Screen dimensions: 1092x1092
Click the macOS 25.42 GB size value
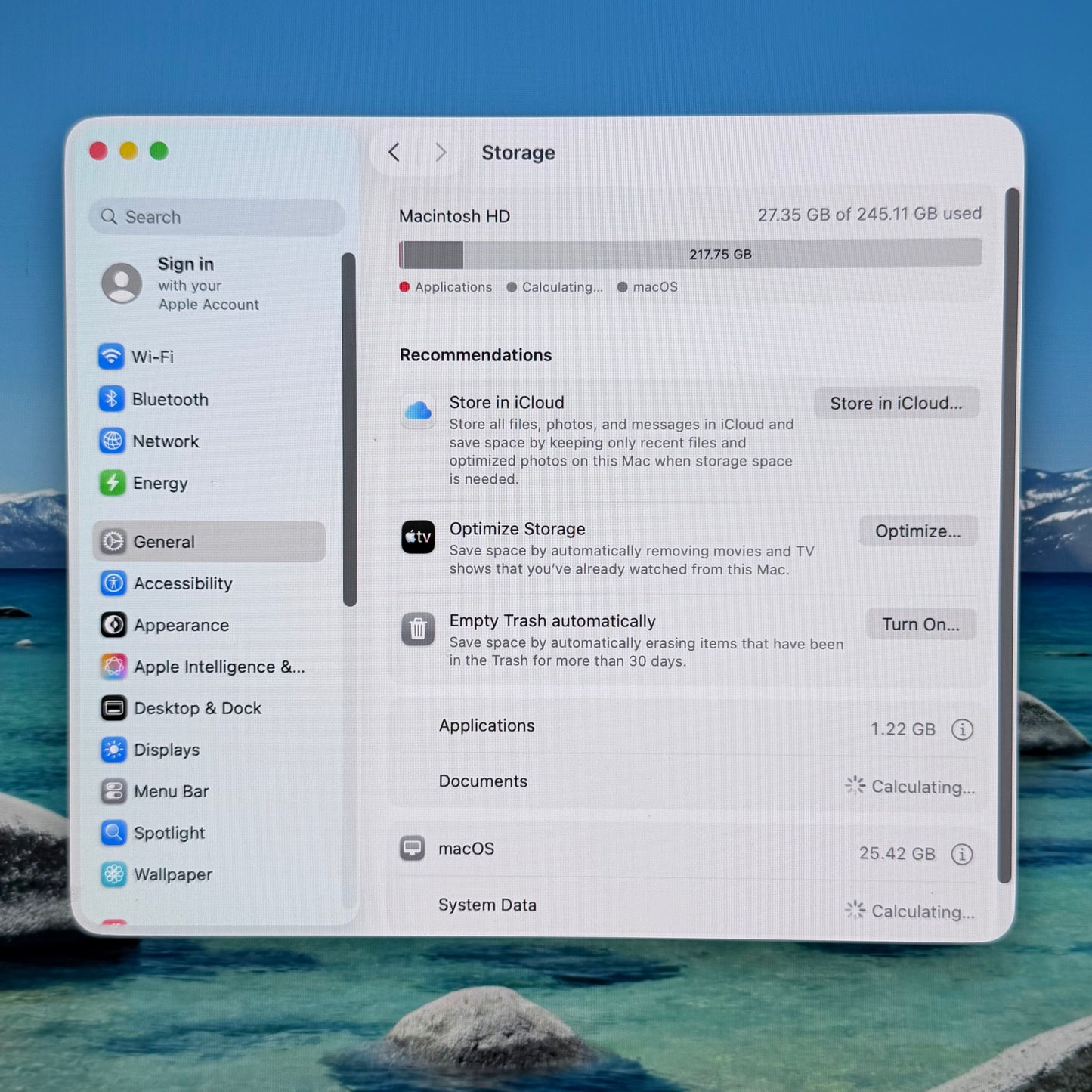pos(897,854)
